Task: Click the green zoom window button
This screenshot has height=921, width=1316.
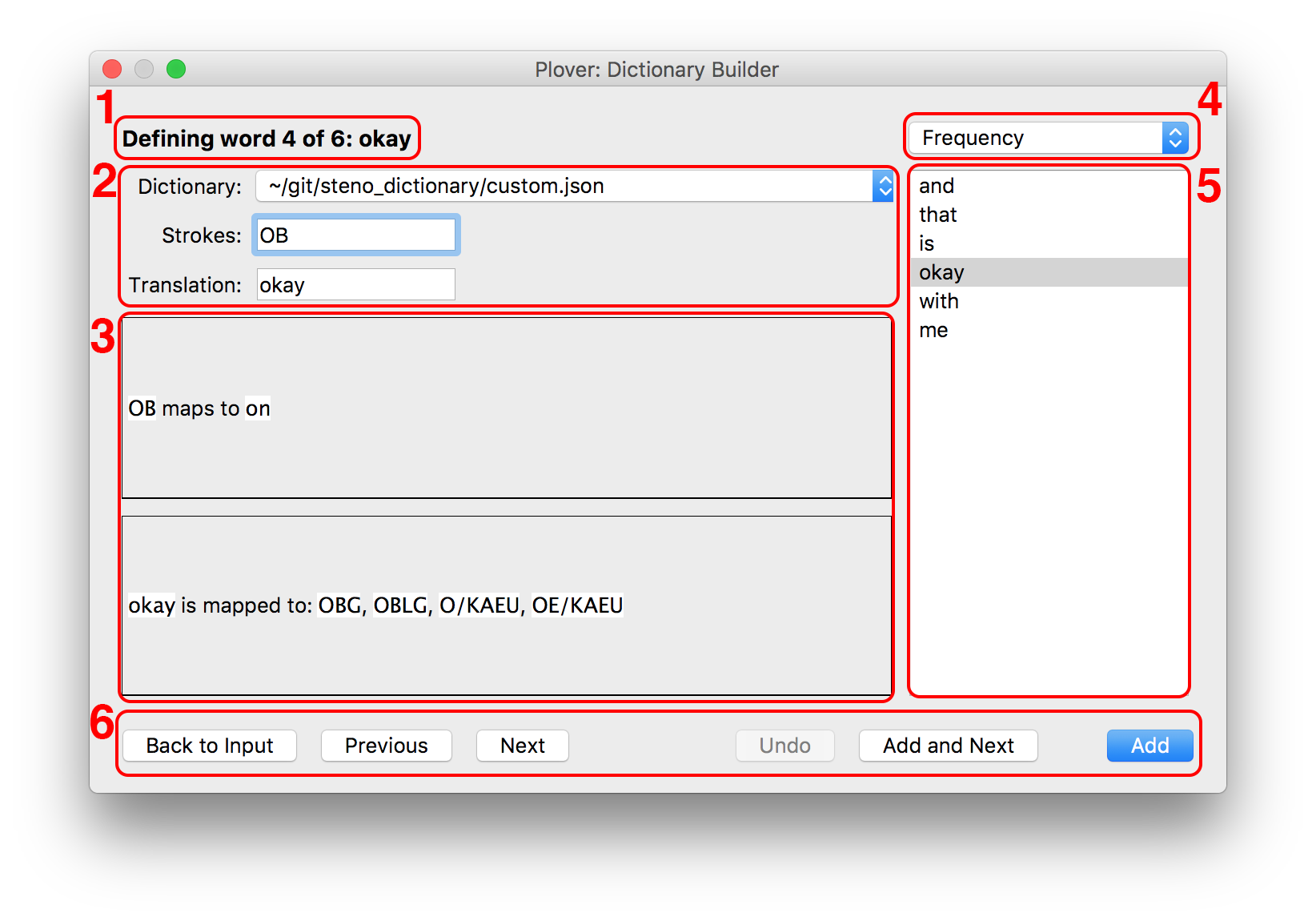Action: point(175,70)
